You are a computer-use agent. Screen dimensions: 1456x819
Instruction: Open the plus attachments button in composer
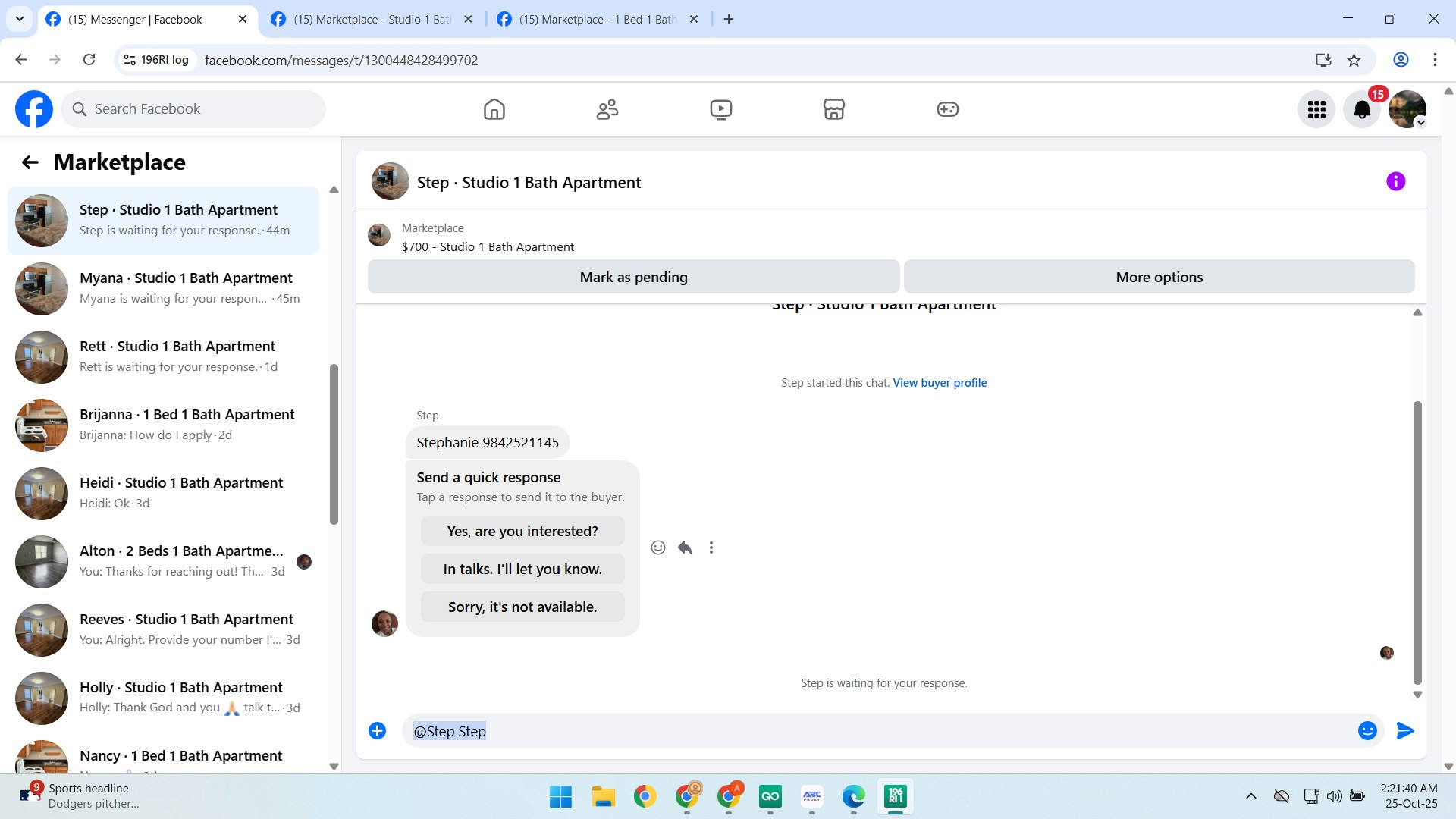[377, 731]
